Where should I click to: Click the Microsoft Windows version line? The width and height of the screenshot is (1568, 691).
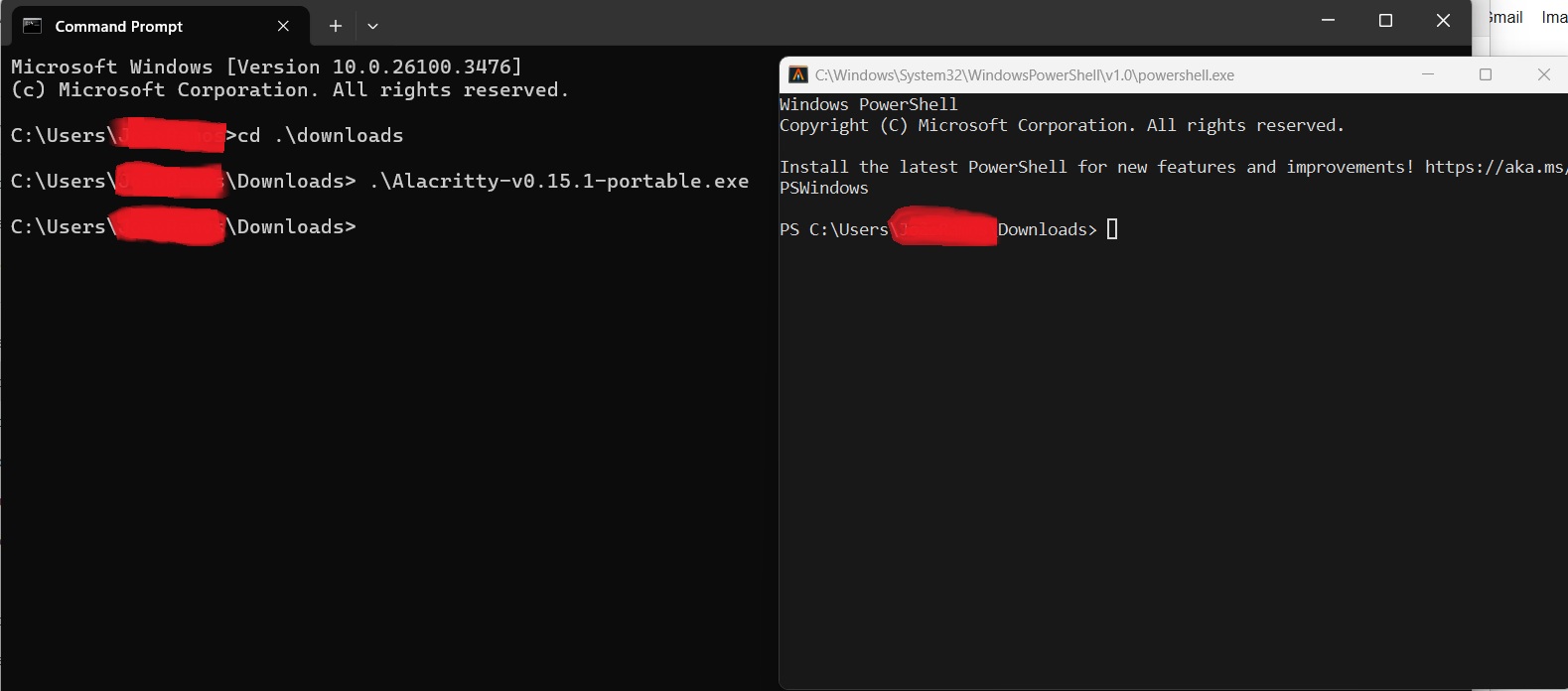(x=265, y=66)
